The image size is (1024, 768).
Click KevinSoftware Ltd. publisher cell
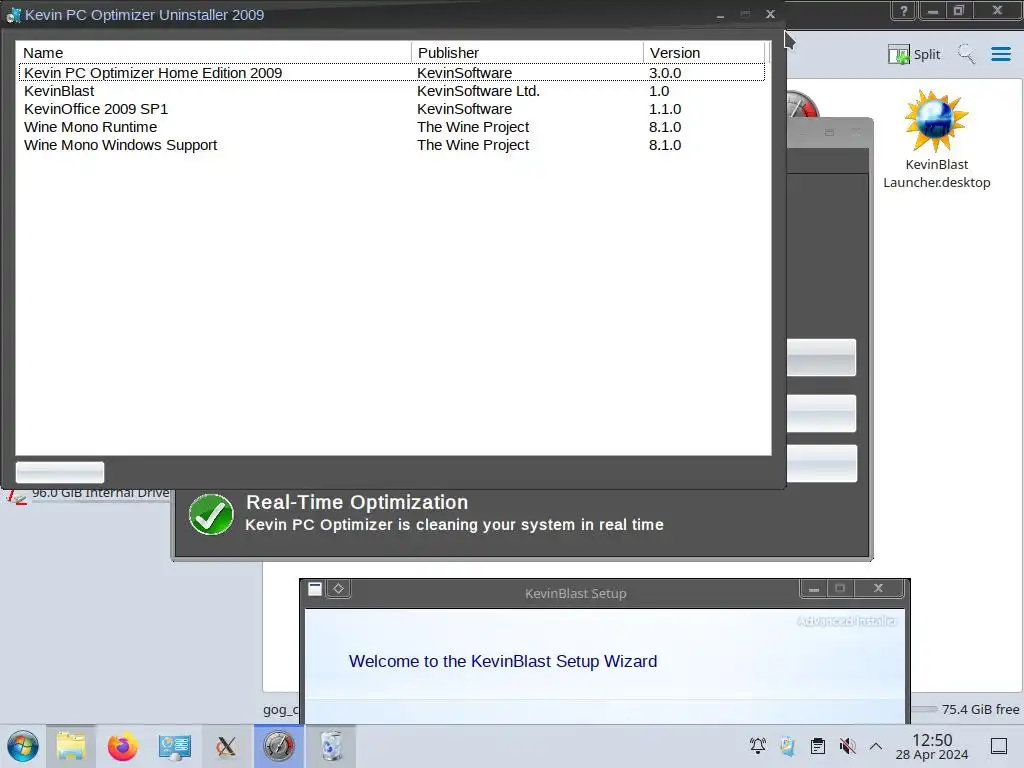(x=478, y=91)
